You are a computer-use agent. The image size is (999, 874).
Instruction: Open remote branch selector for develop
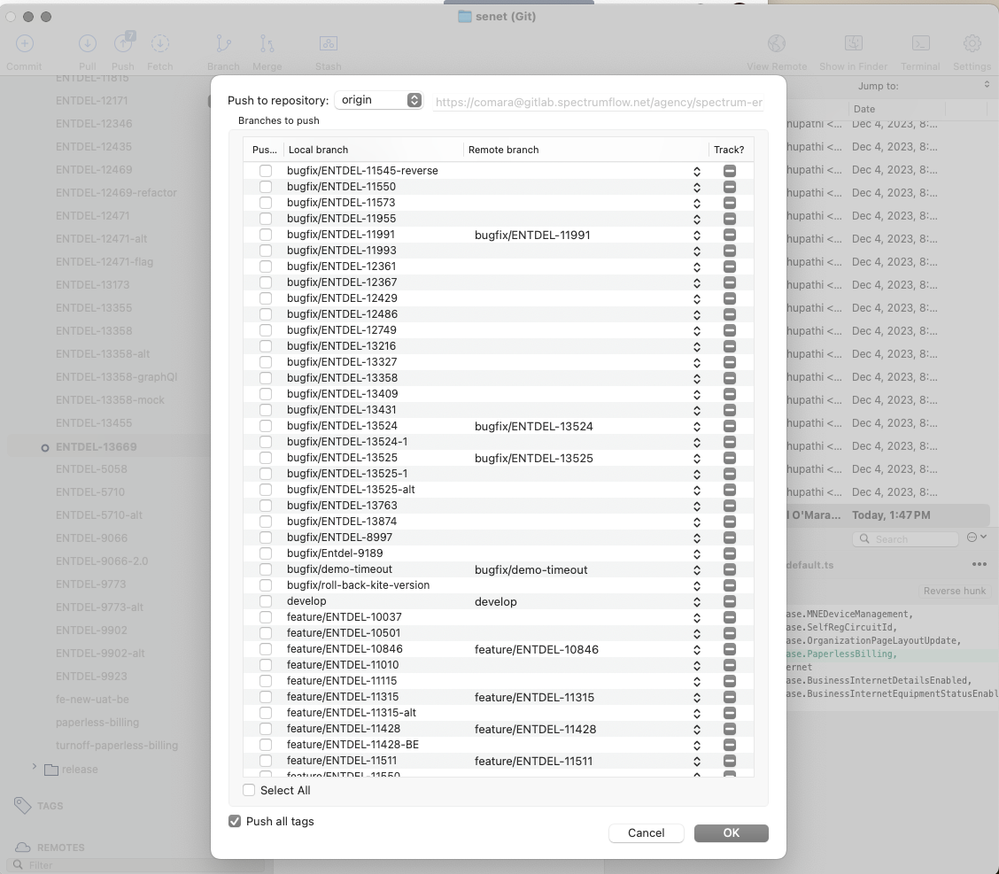[x=697, y=602]
